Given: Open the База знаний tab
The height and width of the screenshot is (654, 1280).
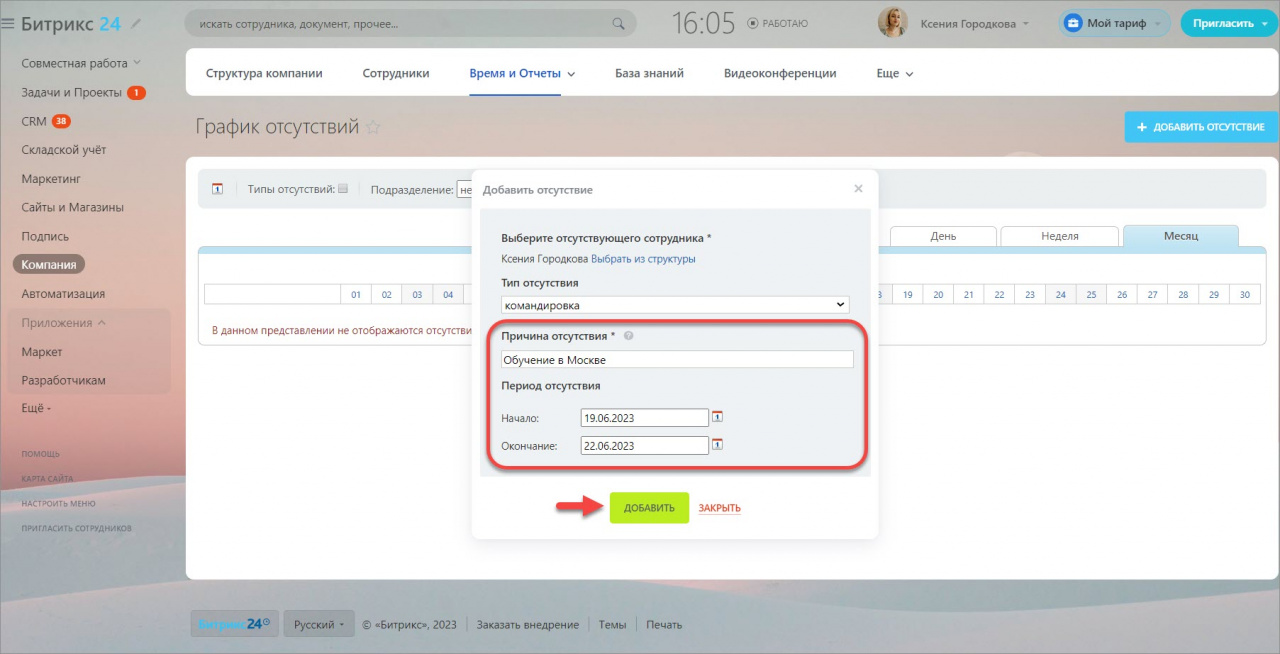Looking at the screenshot, I should tap(649, 73).
